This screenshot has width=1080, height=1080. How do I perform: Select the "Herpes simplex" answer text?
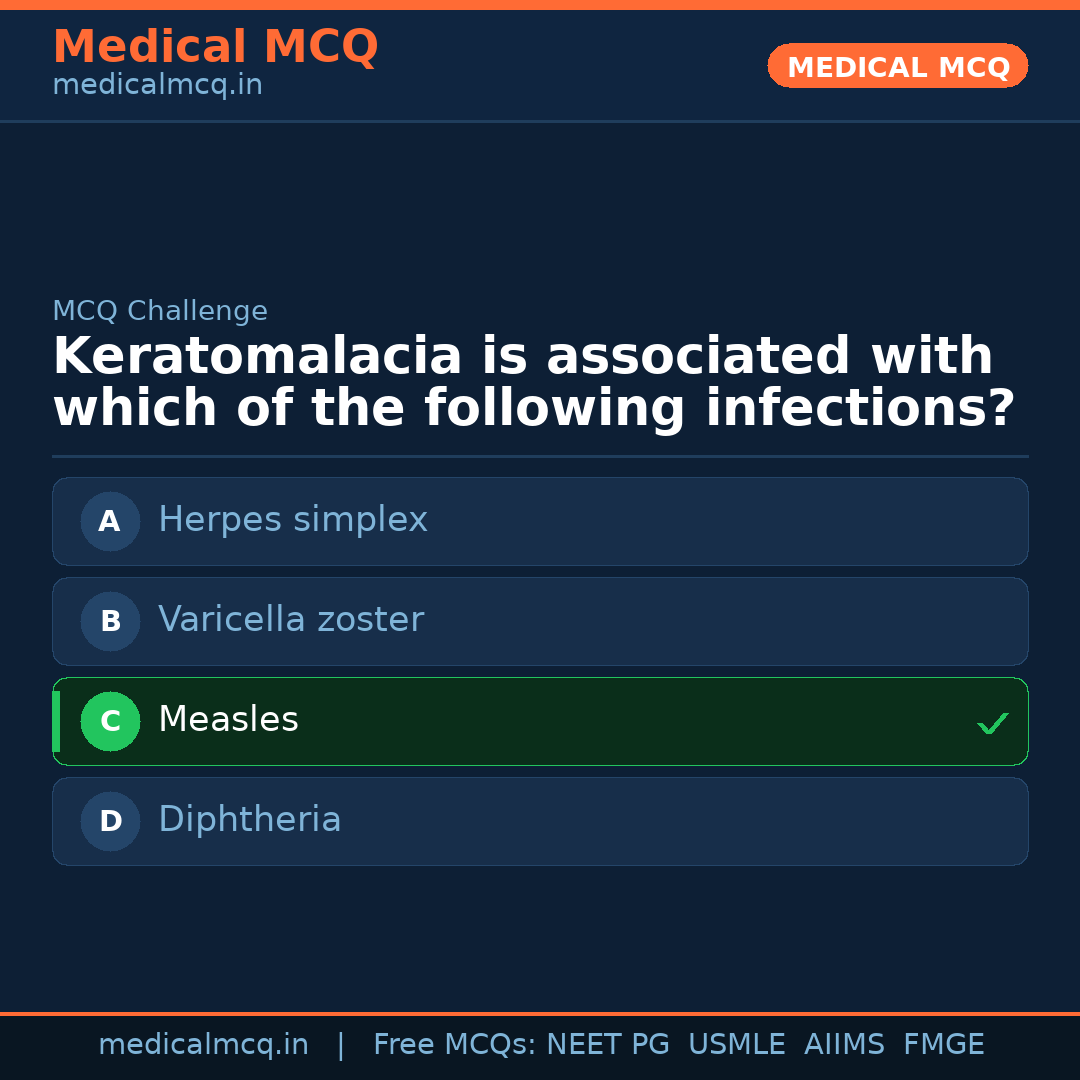pyautogui.click(x=293, y=520)
